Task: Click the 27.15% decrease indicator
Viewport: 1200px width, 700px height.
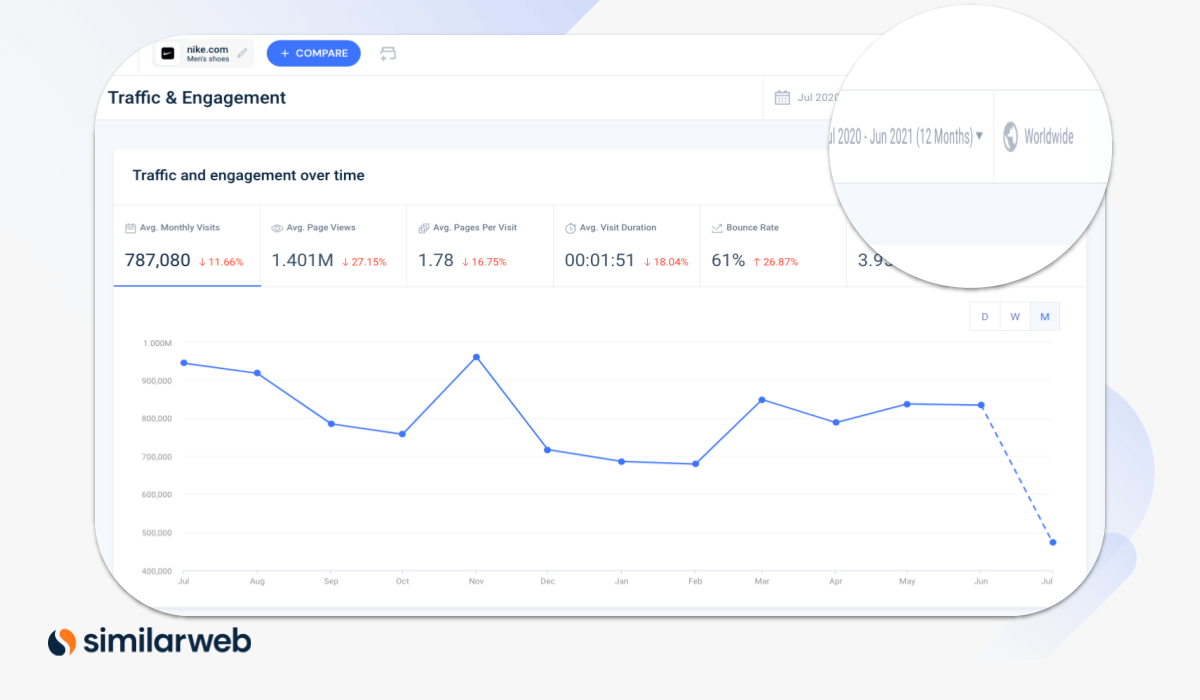Action: [x=364, y=262]
